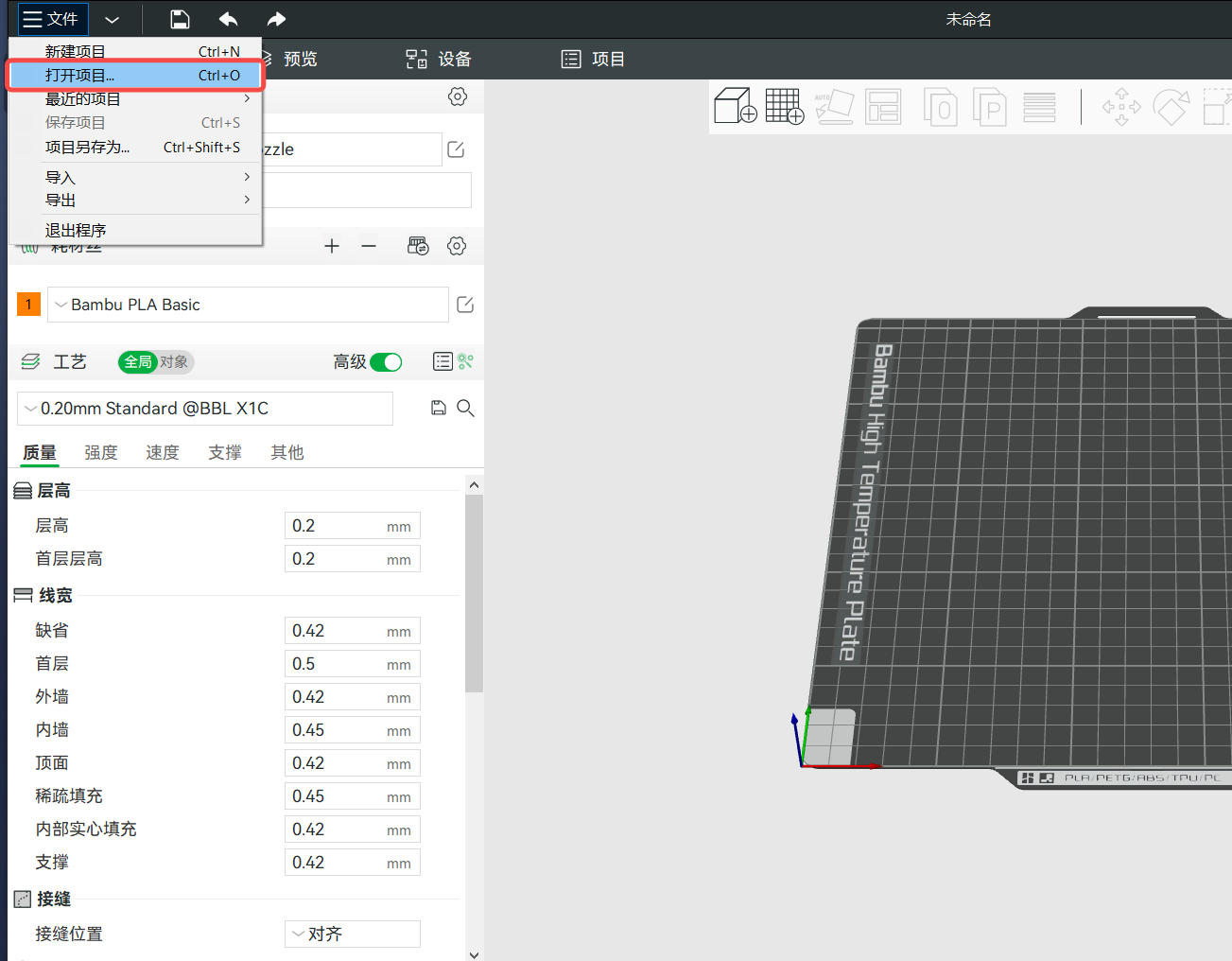Click the 顶面 line width field
Screen dimensions: 1232x961
tap(353, 763)
